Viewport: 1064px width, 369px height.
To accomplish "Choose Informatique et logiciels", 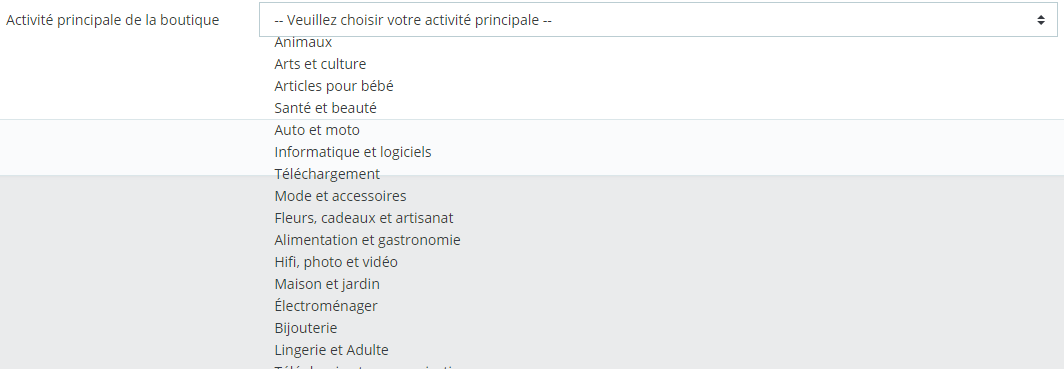I will (x=353, y=152).
